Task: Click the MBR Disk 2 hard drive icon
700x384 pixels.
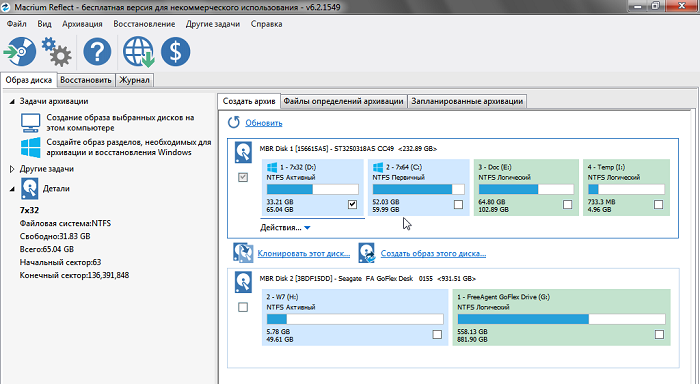Action: tap(243, 283)
